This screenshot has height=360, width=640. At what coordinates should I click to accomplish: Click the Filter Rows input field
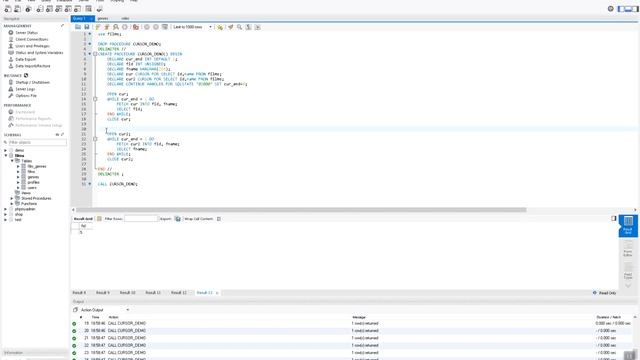tap(141, 219)
